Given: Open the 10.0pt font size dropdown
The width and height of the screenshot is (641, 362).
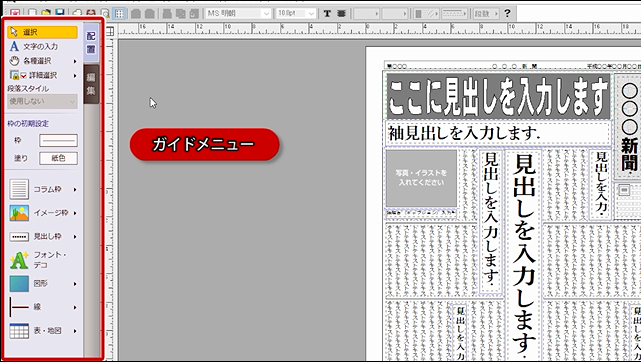Looking at the screenshot, I should [x=296, y=13].
